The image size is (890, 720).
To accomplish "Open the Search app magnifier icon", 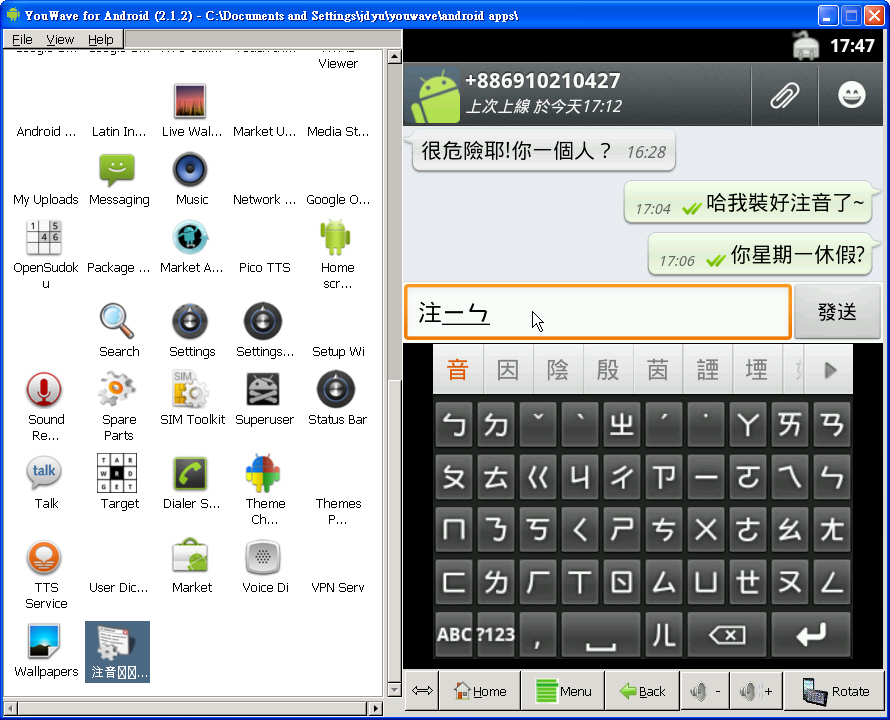I will pyautogui.click(x=117, y=321).
